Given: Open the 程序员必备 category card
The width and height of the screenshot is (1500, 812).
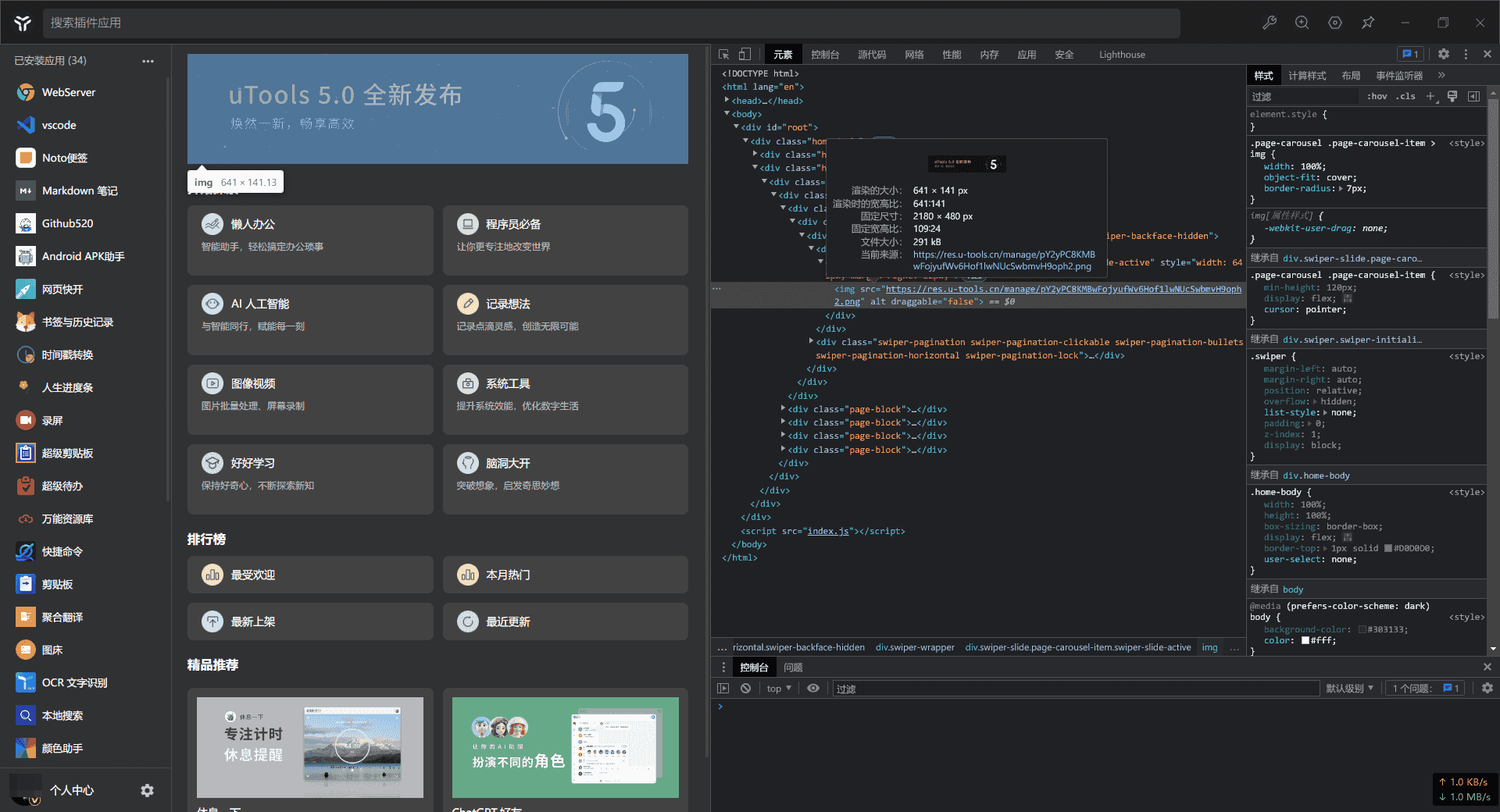Looking at the screenshot, I should tap(566, 240).
